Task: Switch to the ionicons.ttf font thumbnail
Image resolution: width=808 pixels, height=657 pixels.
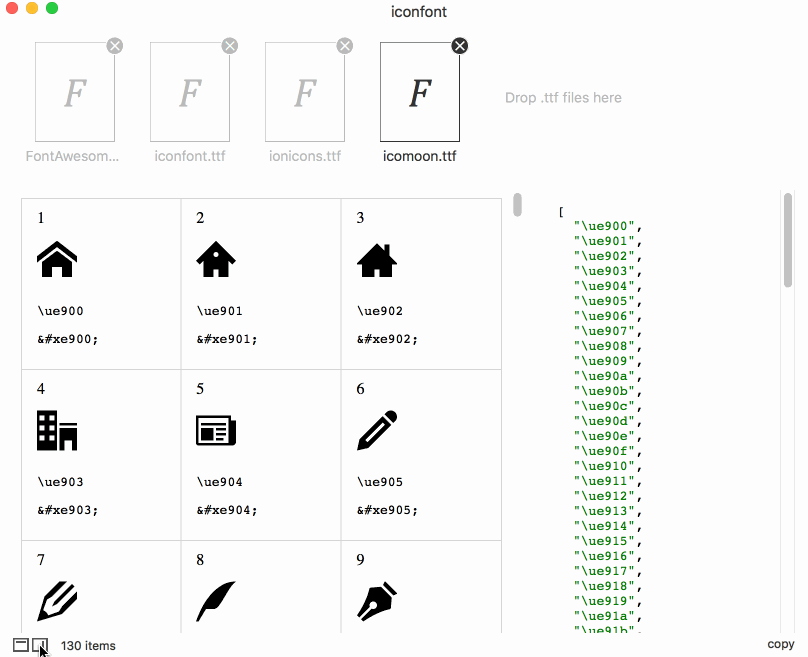Action: tap(305, 92)
